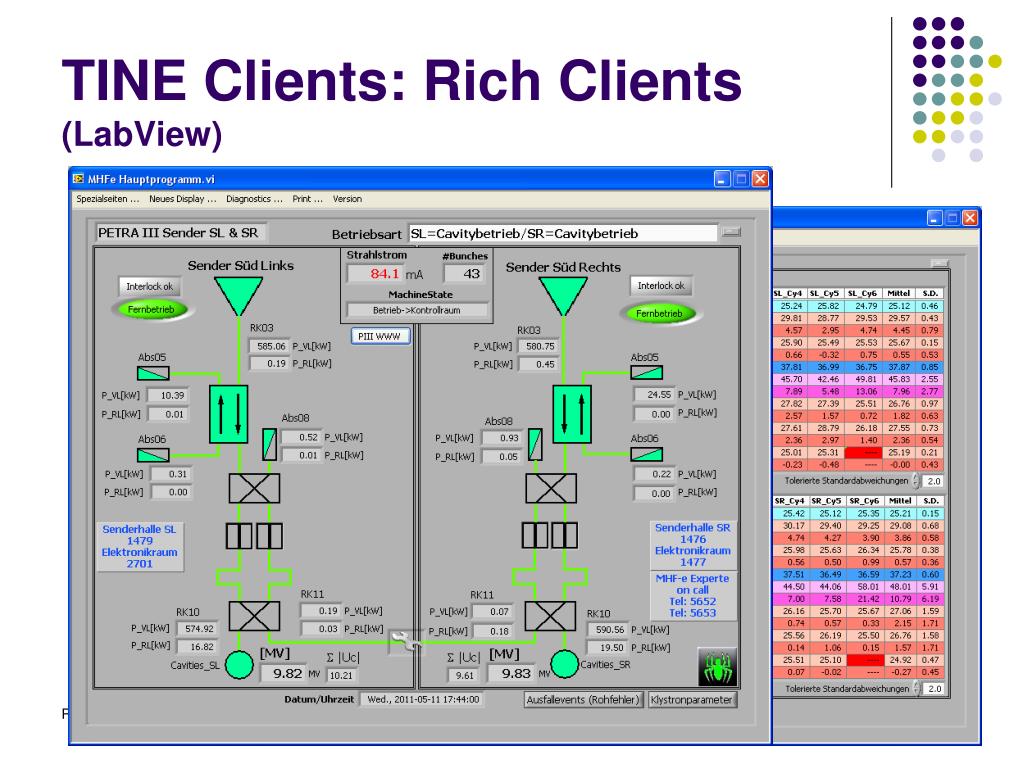Open the Betriebsart selection field
1024x768 pixels.
click(563, 233)
